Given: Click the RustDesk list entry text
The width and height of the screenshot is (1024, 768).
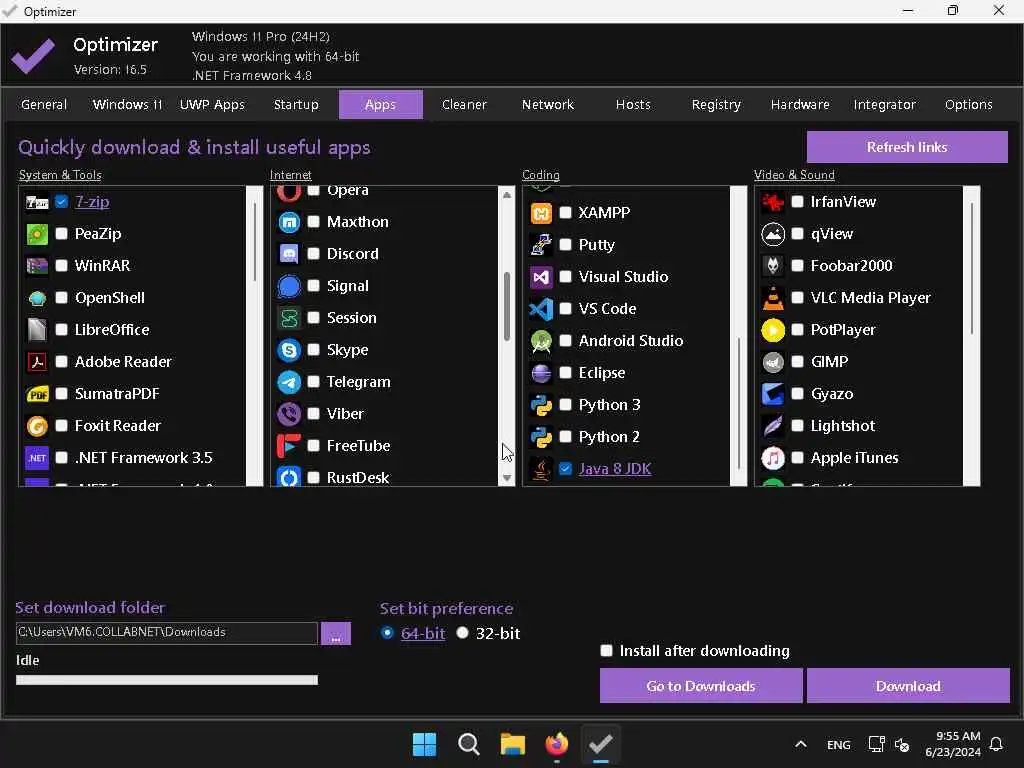Looking at the screenshot, I should point(358,478).
